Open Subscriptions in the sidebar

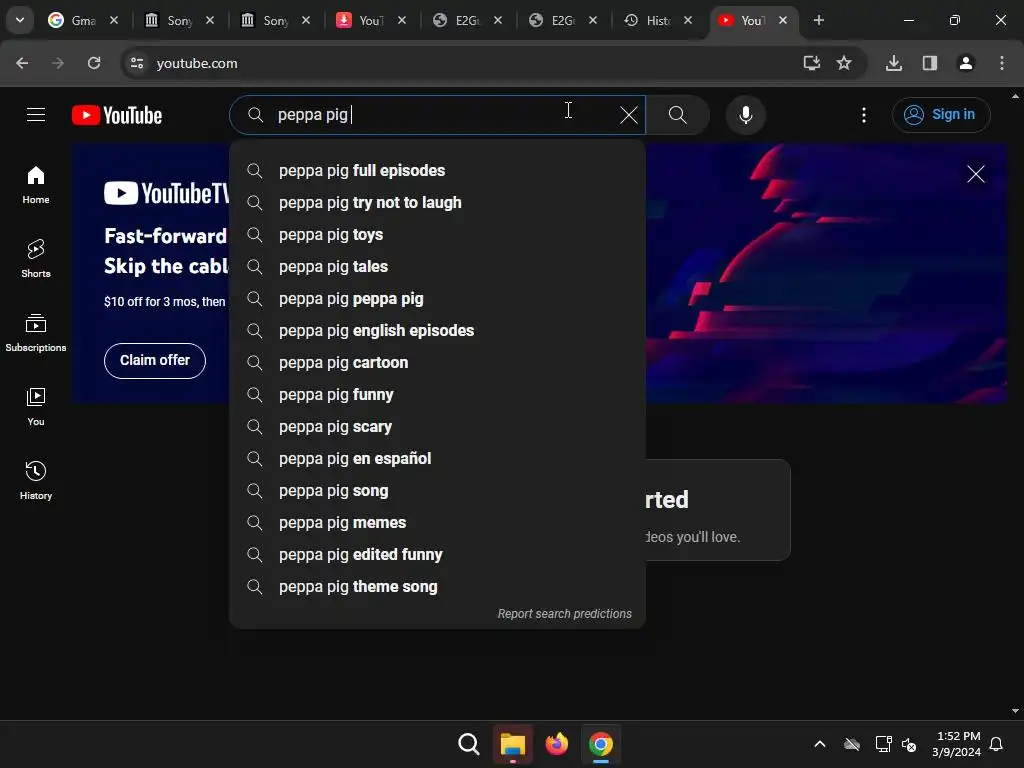pos(36,332)
